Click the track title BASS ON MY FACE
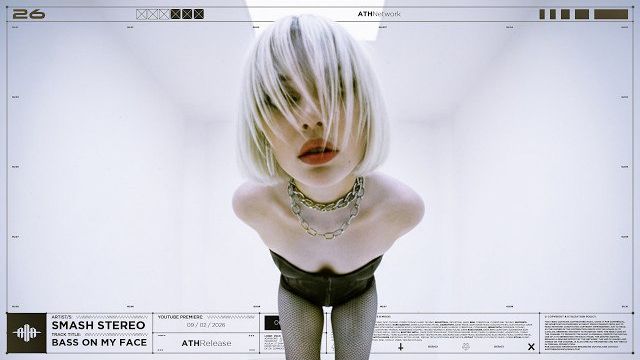The width and height of the screenshot is (640, 360). [99, 342]
